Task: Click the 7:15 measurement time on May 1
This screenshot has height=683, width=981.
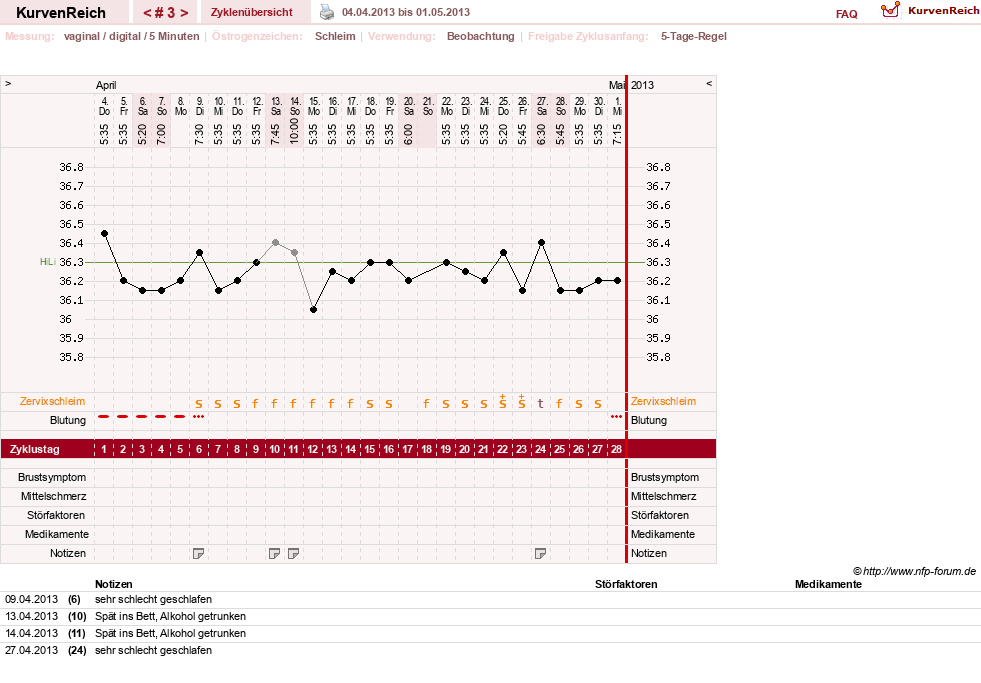Action: [x=618, y=134]
